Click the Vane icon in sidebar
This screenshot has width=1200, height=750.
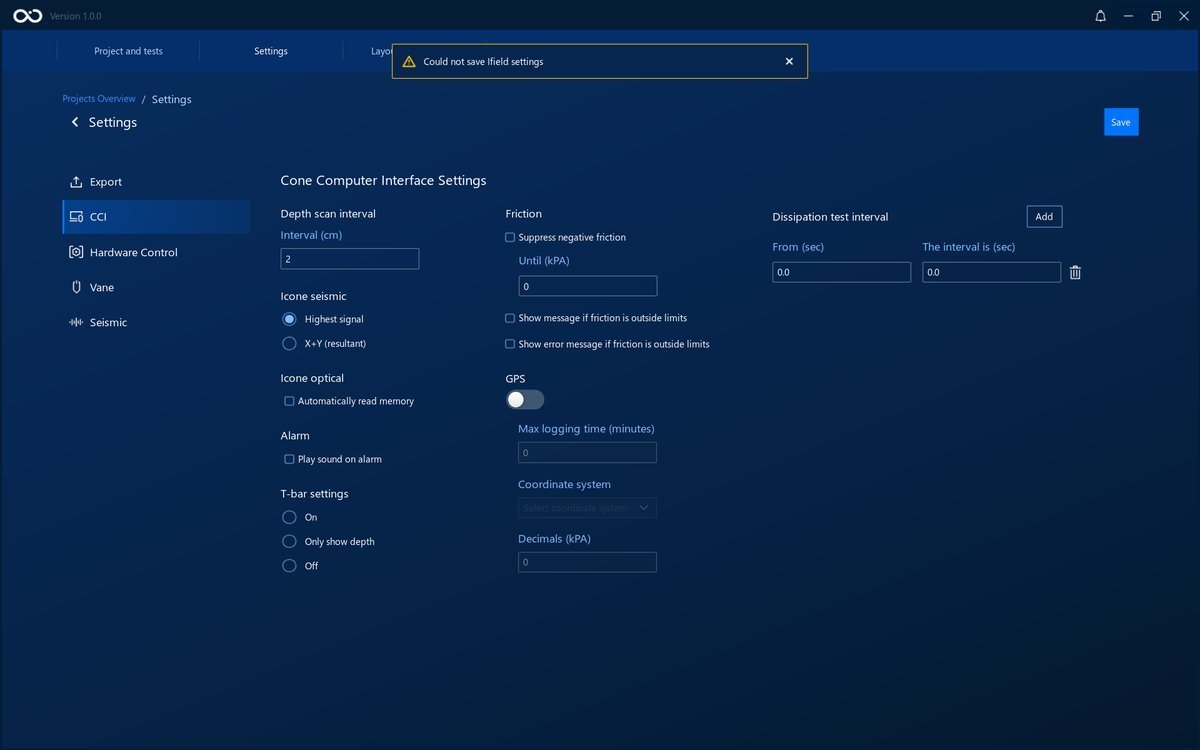(x=76, y=287)
